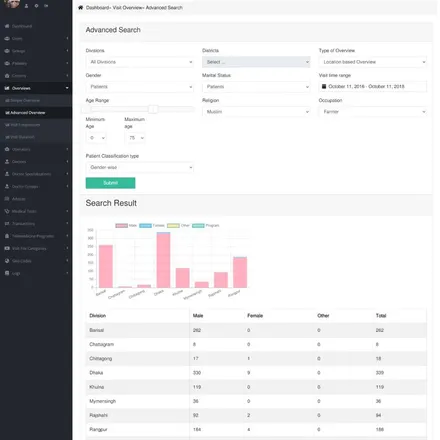Click the logout icon atop sidebar

click(46, 6)
